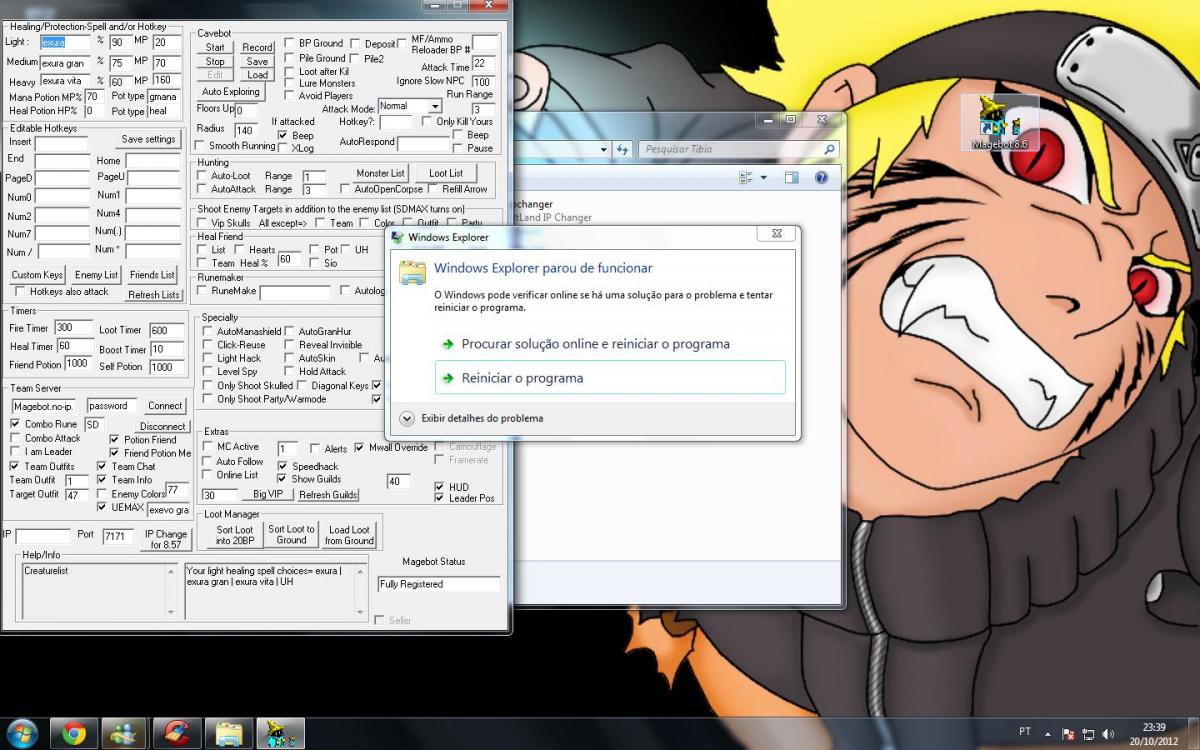This screenshot has height=750, width=1200.
Task: Open Explorer address bar history dropdown
Action: click(604, 149)
